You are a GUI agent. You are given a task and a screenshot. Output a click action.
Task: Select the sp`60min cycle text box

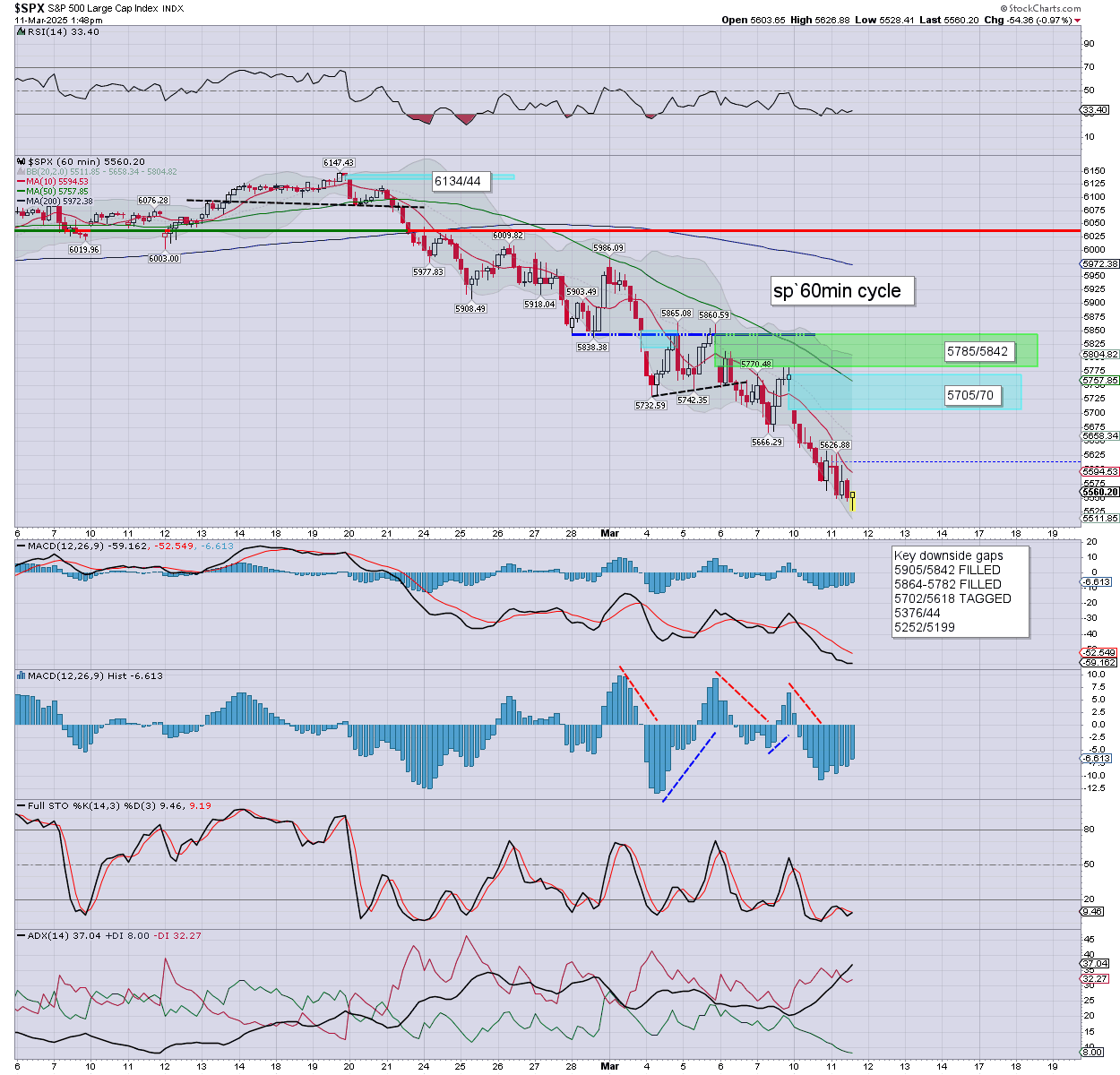(x=837, y=291)
